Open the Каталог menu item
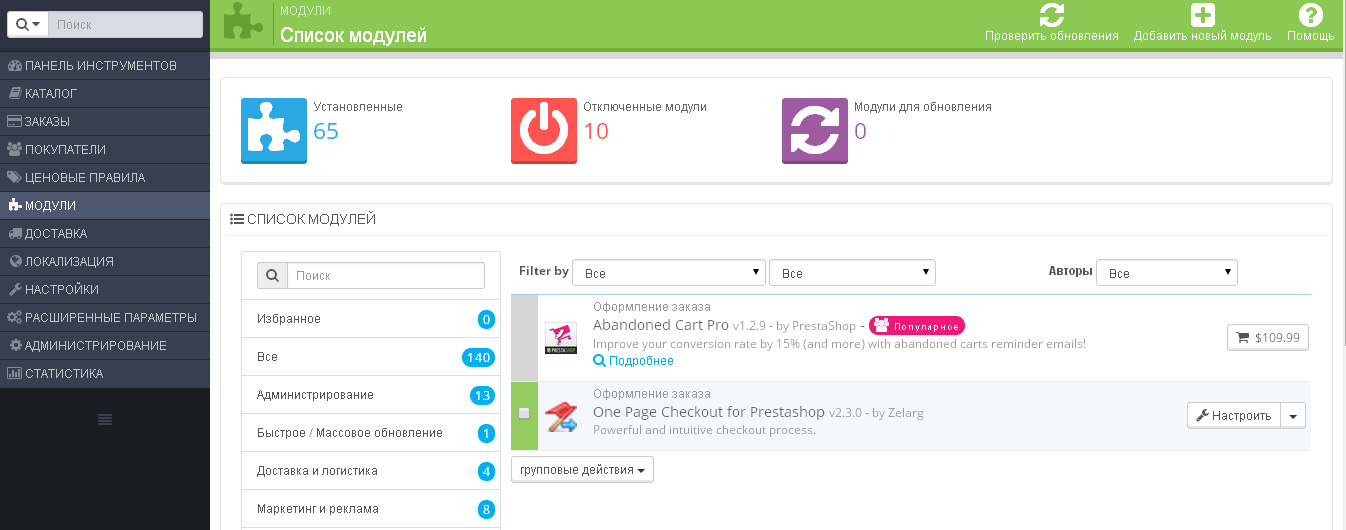This screenshot has width=1346, height=530. pyautogui.click(x=105, y=94)
